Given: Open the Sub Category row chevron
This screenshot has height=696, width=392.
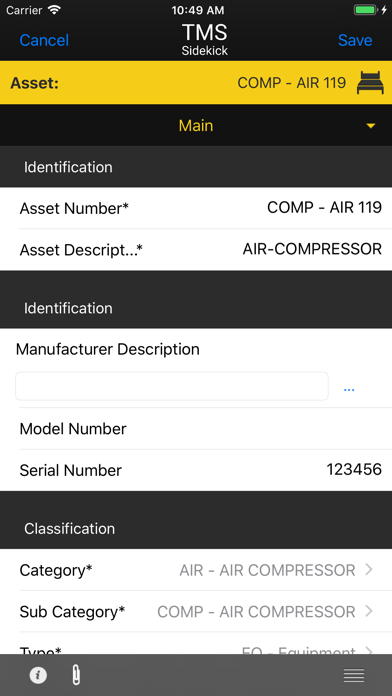Looking at the screenshot, I should (x=368, y=611).
